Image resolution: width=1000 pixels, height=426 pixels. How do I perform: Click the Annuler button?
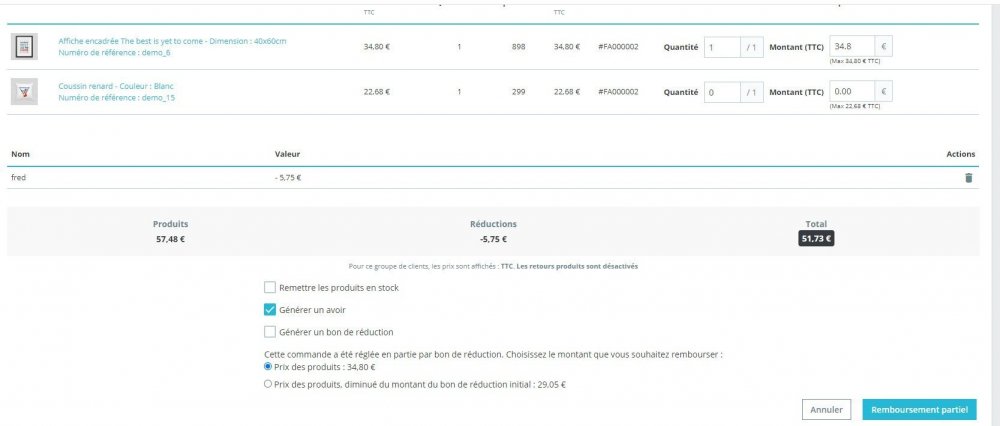[827, 410]
